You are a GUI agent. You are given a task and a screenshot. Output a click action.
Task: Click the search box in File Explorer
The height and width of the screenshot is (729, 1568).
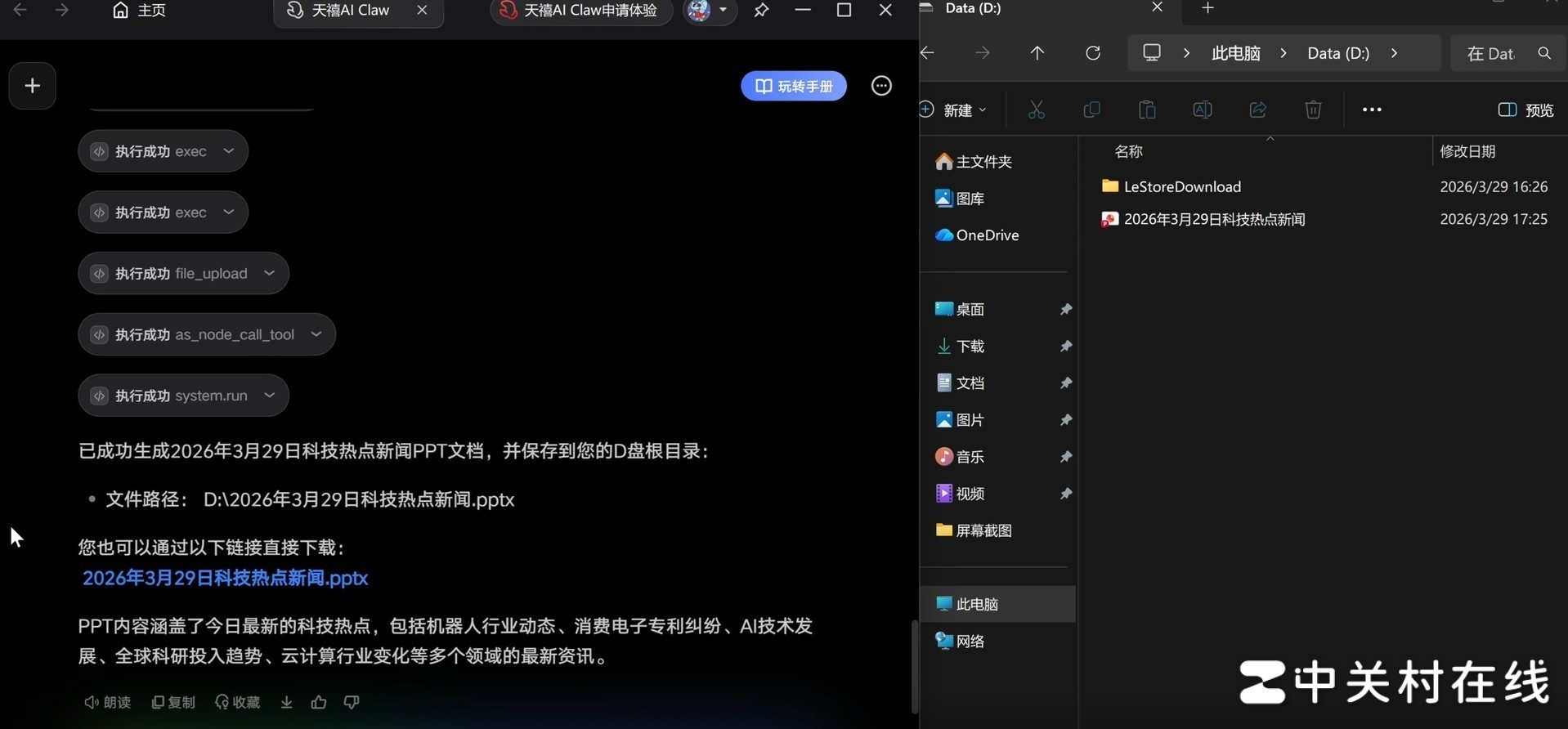(x=1508, y=53)
